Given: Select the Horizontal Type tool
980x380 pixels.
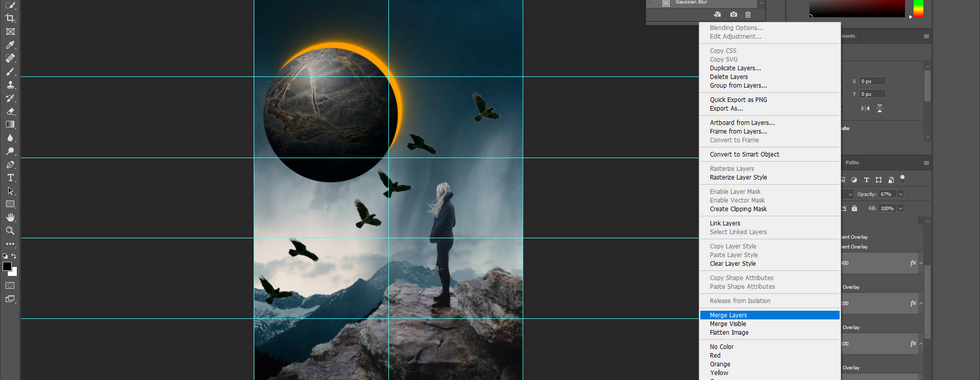Looking at the screenshot, I should tap(10, 178).
